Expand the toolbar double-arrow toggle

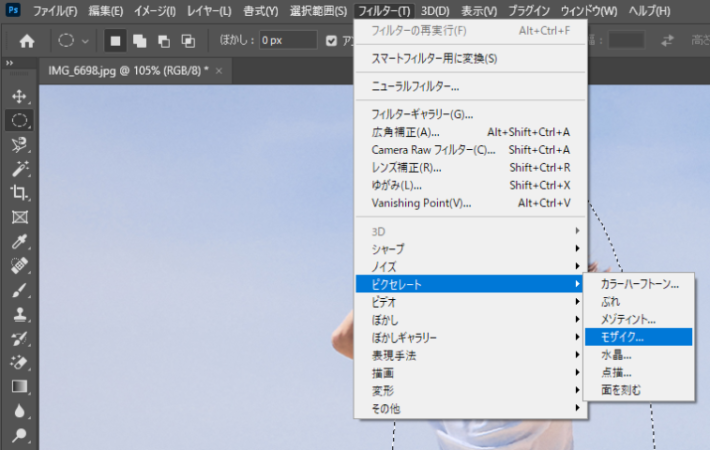pos(10,63)
